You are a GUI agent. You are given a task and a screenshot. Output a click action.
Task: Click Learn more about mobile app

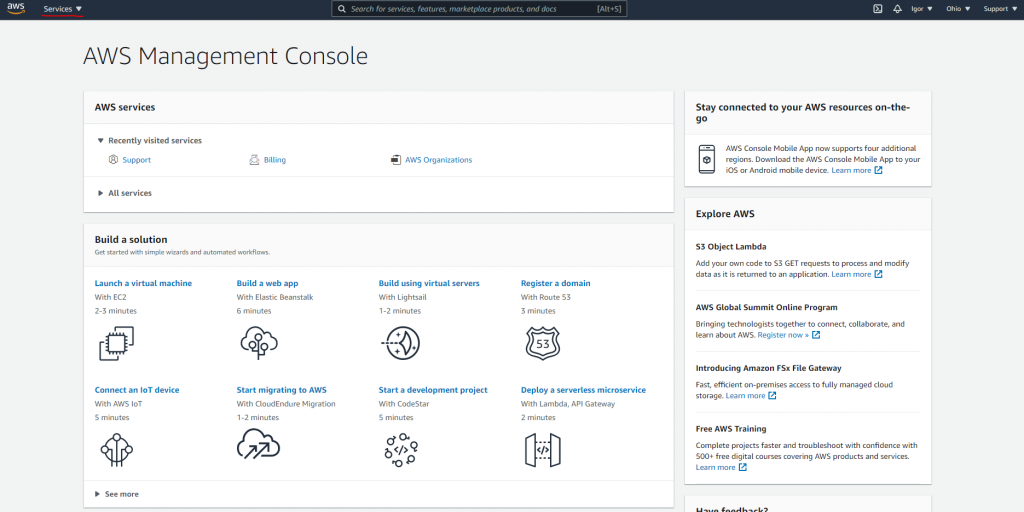(851, 170)
